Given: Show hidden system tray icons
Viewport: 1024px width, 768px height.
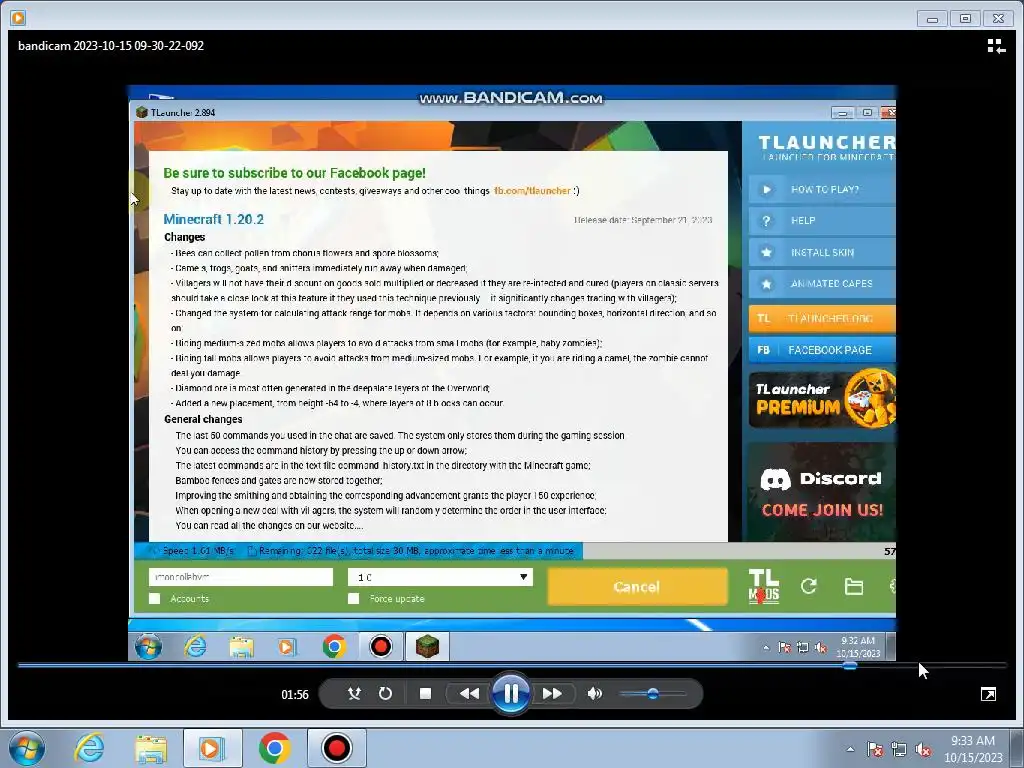Looking at the screenshot, I should (850, 749).
